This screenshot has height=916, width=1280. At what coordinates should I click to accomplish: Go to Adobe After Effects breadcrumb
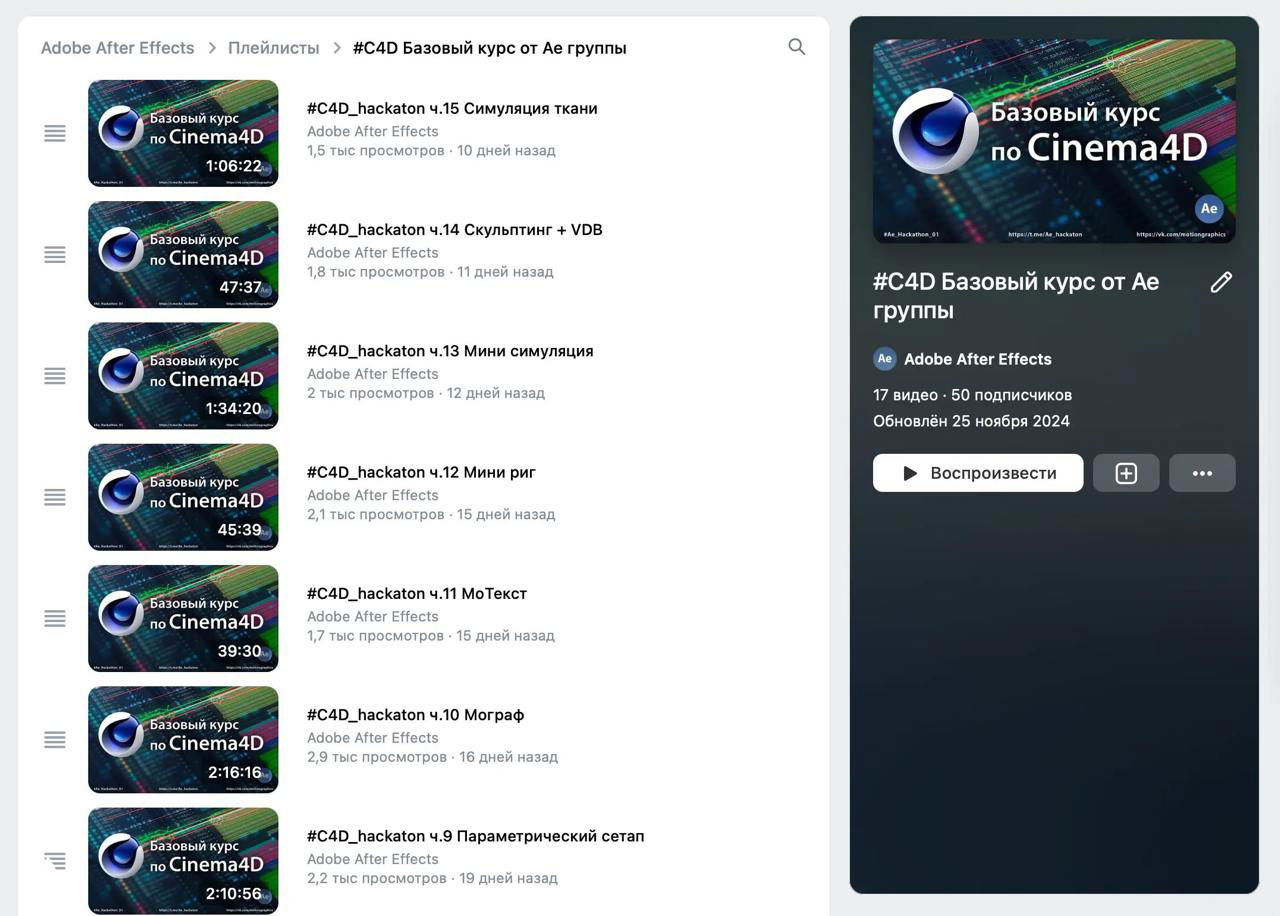pos(117,48)
